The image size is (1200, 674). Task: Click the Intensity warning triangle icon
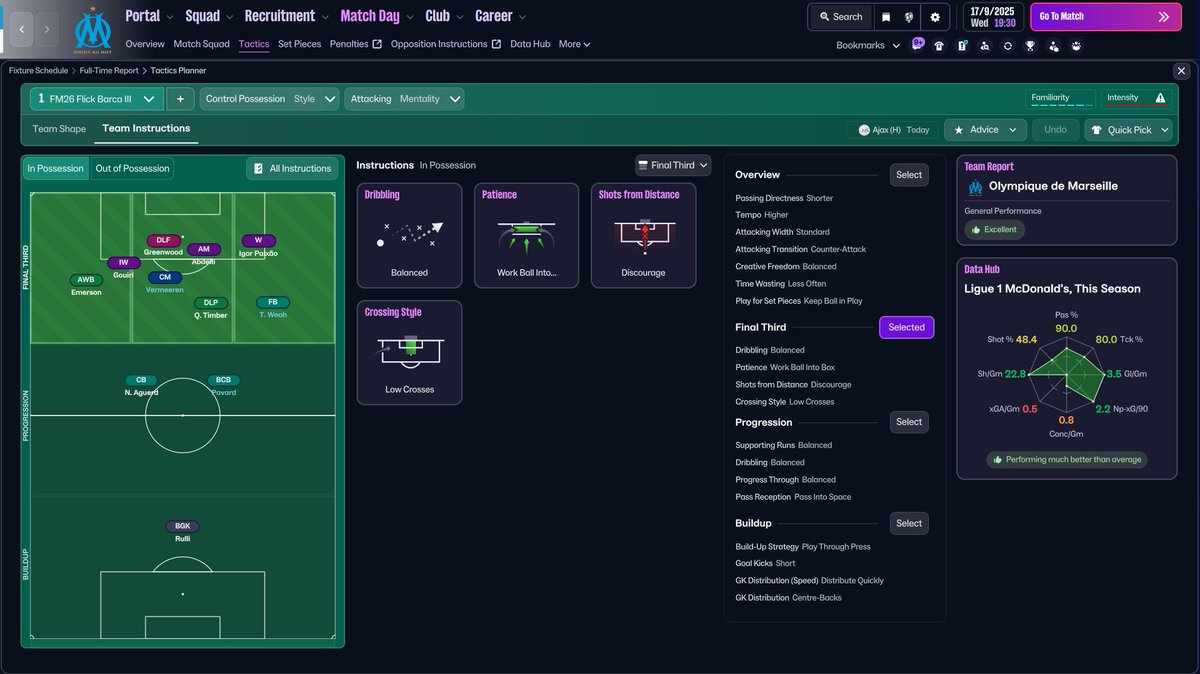tap(1160, 98)
